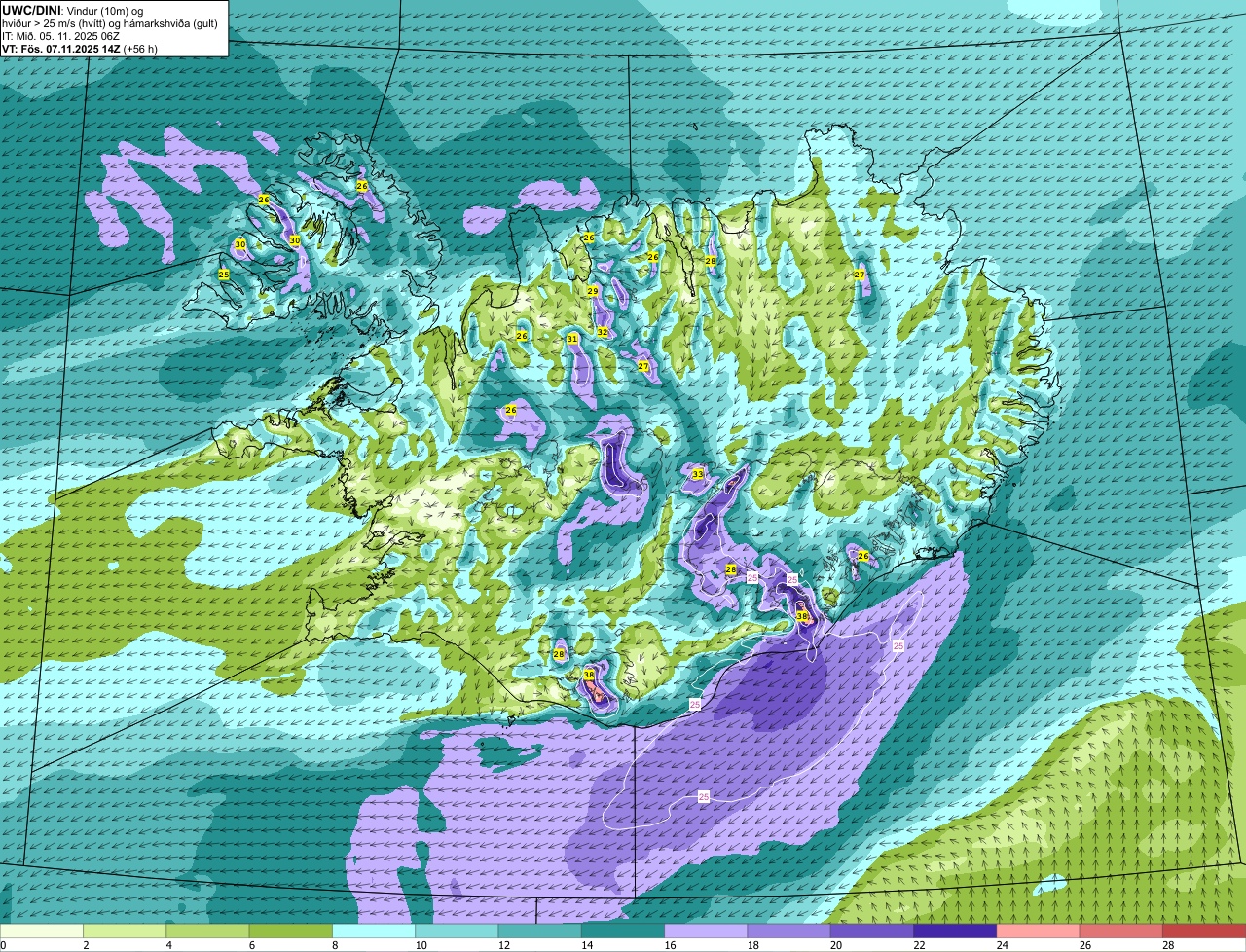Click the legend tick label '10'

point(420,945)
